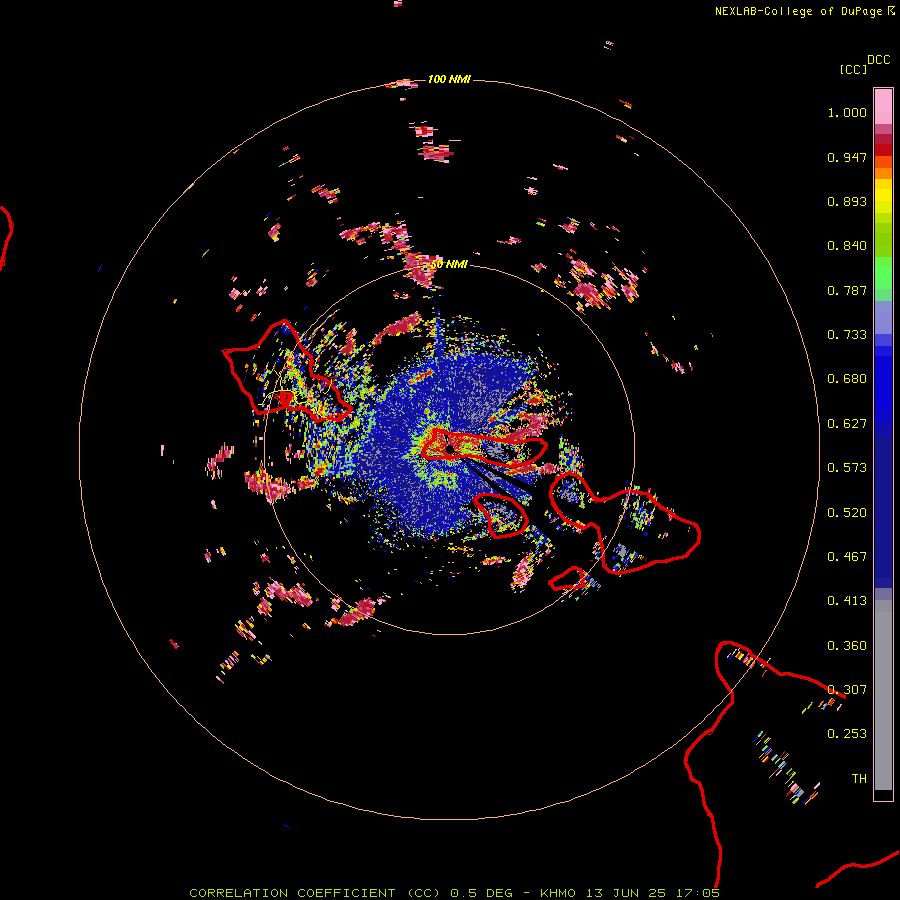This screenshot has height=900, width=900.
Task: Click the 0.467 scale value
Action: (x=847, y=557)
